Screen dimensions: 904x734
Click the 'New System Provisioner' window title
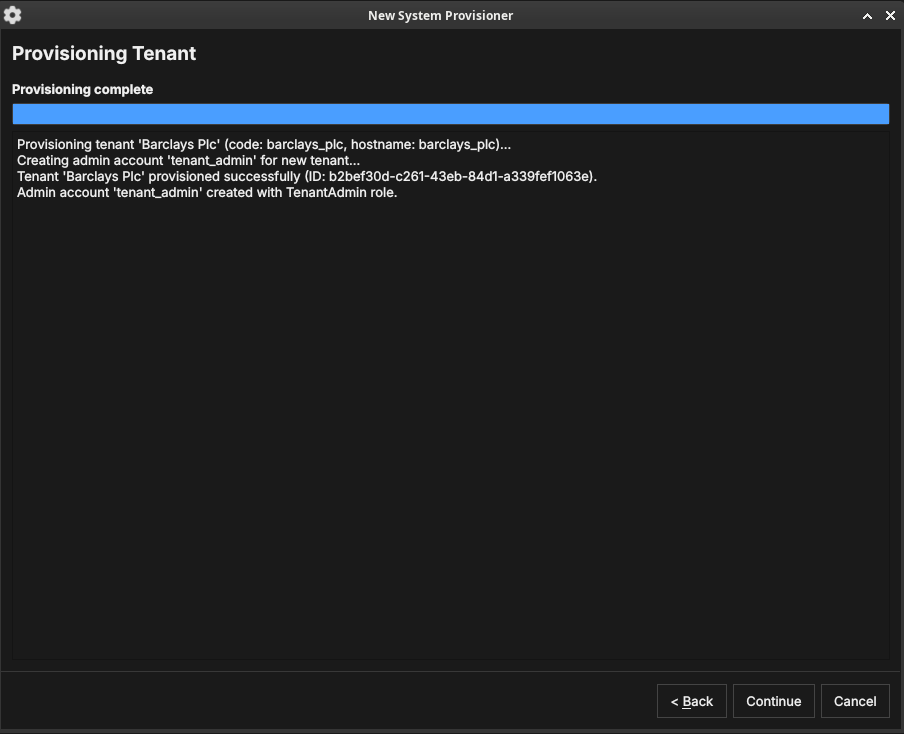coord(440,16)
